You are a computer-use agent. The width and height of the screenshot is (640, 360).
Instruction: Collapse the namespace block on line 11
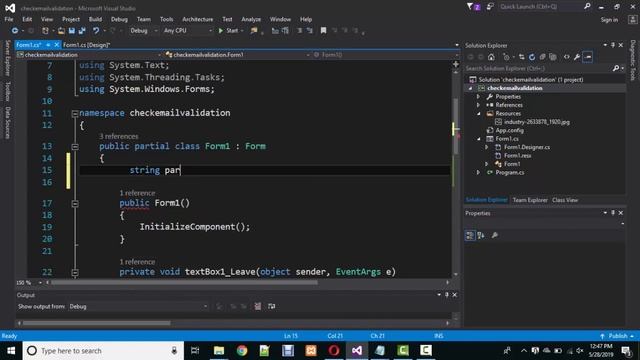75,113
